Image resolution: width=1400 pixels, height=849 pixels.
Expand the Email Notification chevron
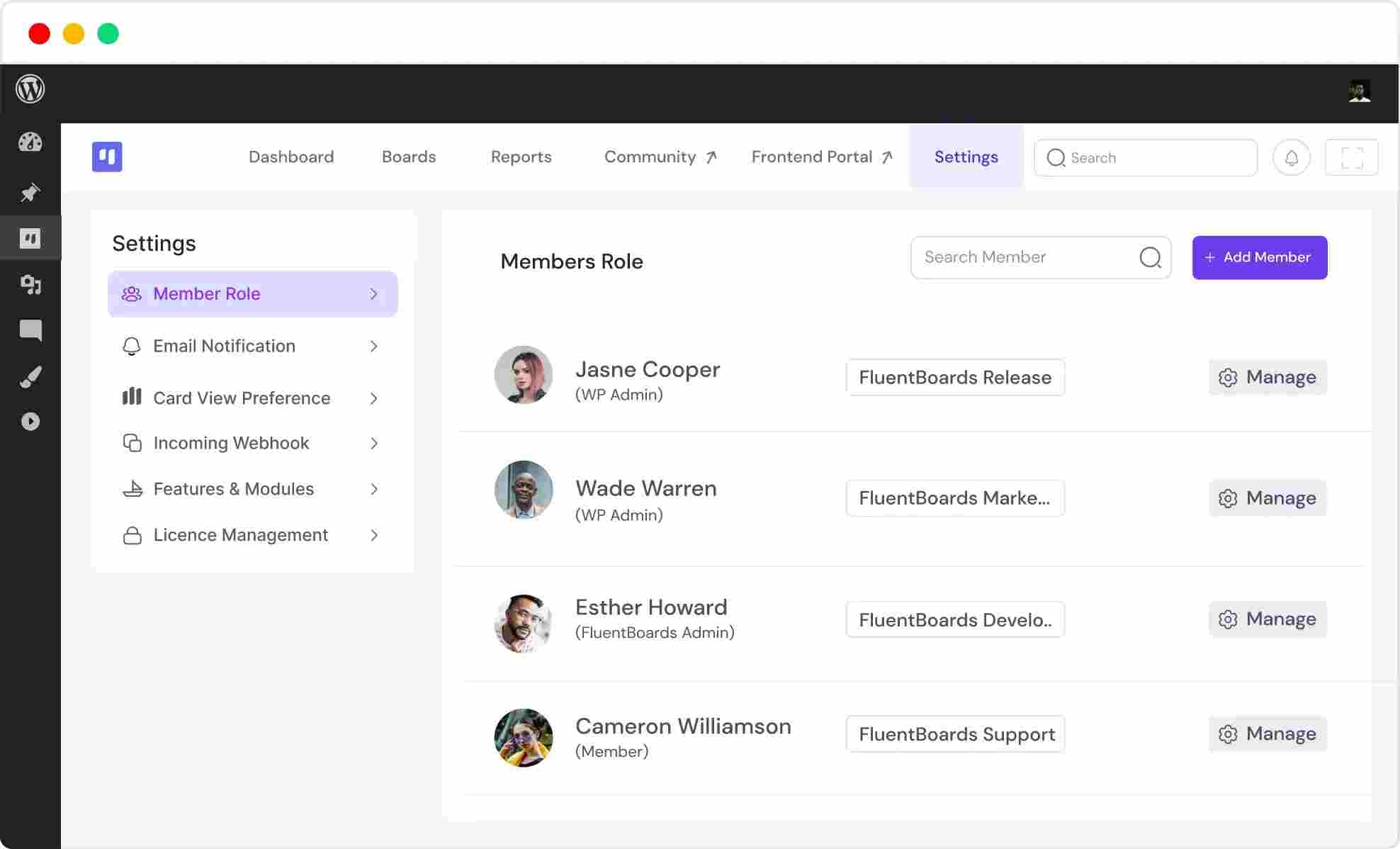pyautogui.click(x=374, y=346)
